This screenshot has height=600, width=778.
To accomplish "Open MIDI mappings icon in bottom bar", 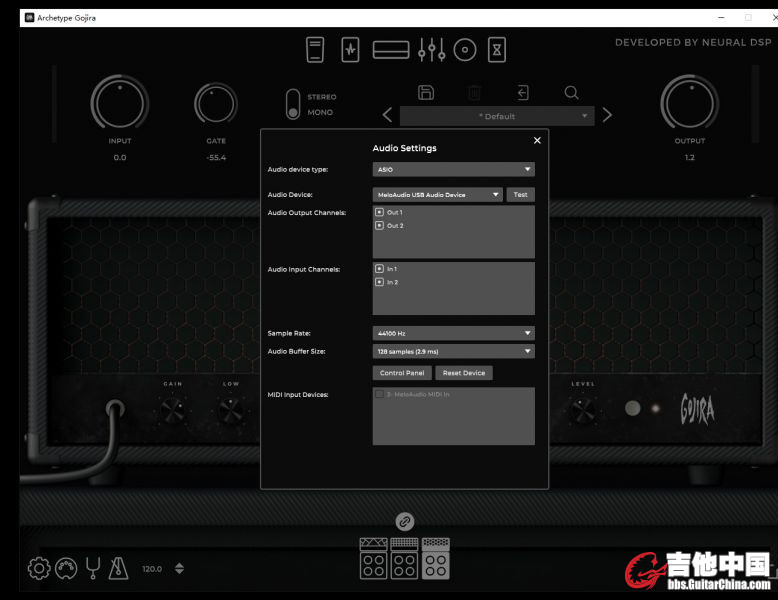I will tap(67, 568).
